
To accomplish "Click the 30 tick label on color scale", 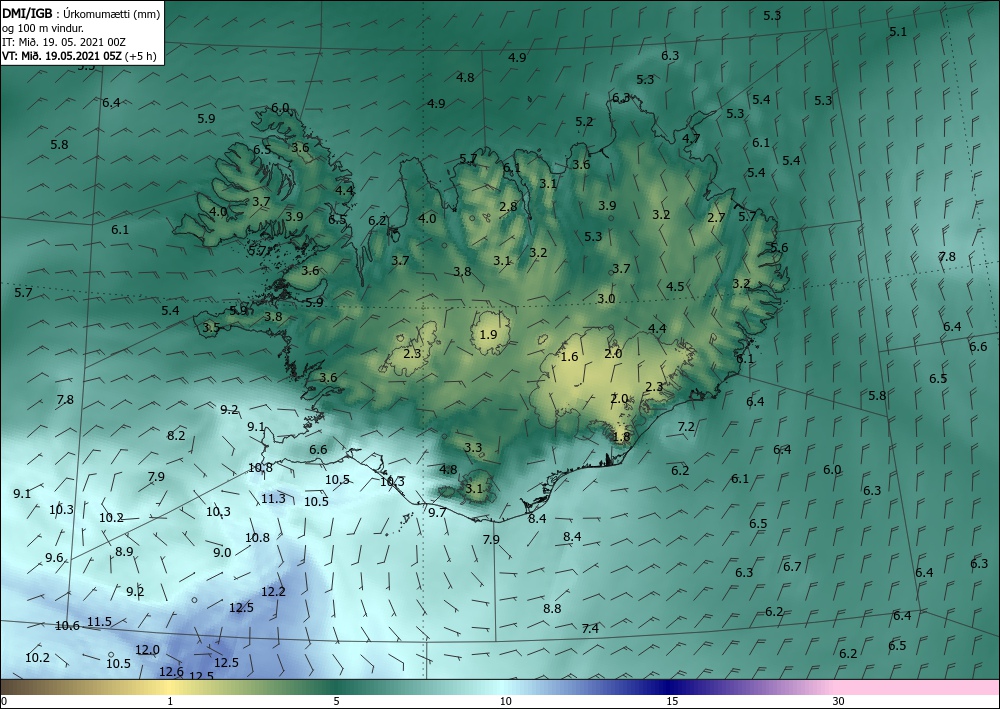I will pyautogui.click(x=838, y=701).
